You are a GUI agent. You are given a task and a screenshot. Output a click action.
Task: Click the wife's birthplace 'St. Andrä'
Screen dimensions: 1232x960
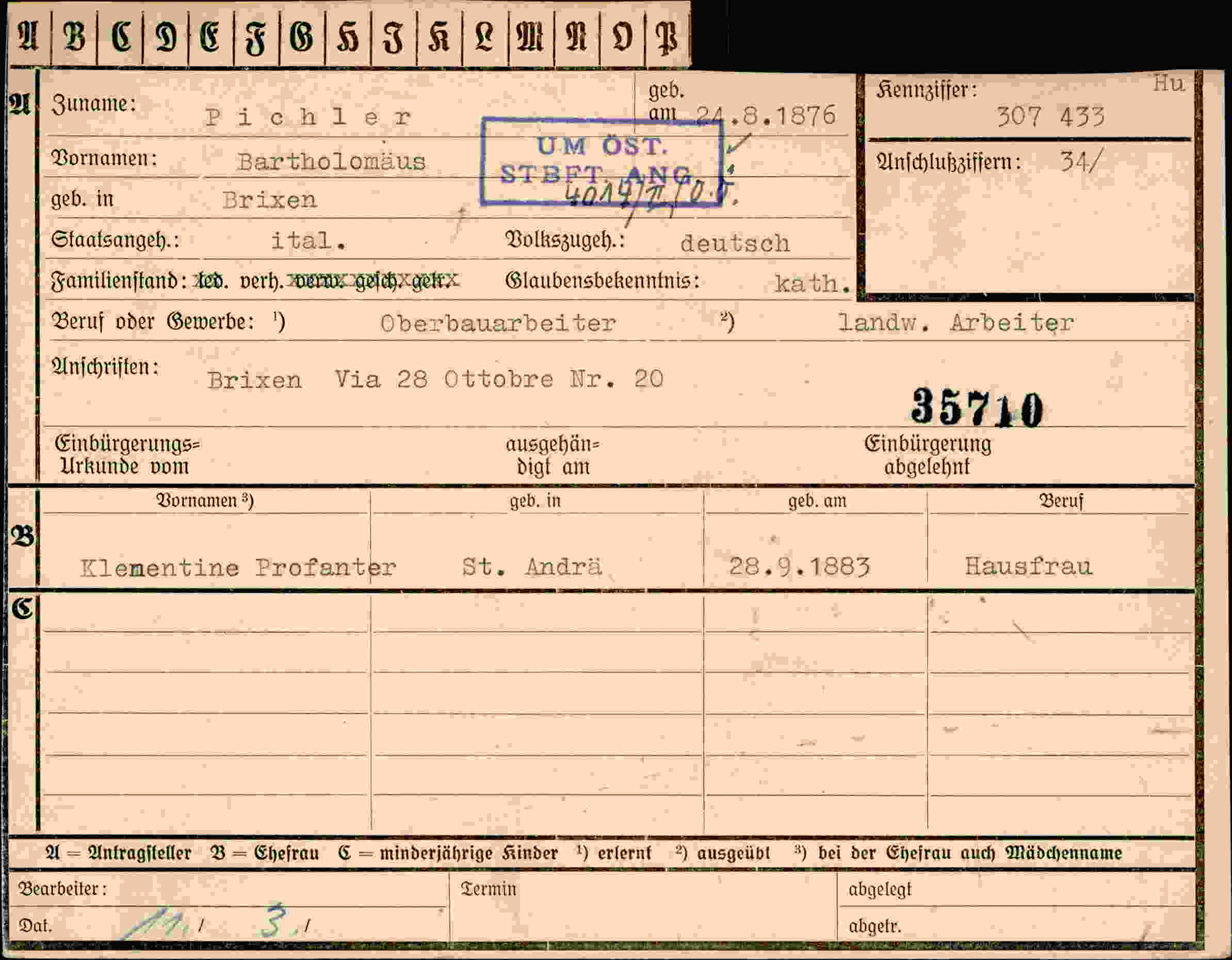pos(532,567)
